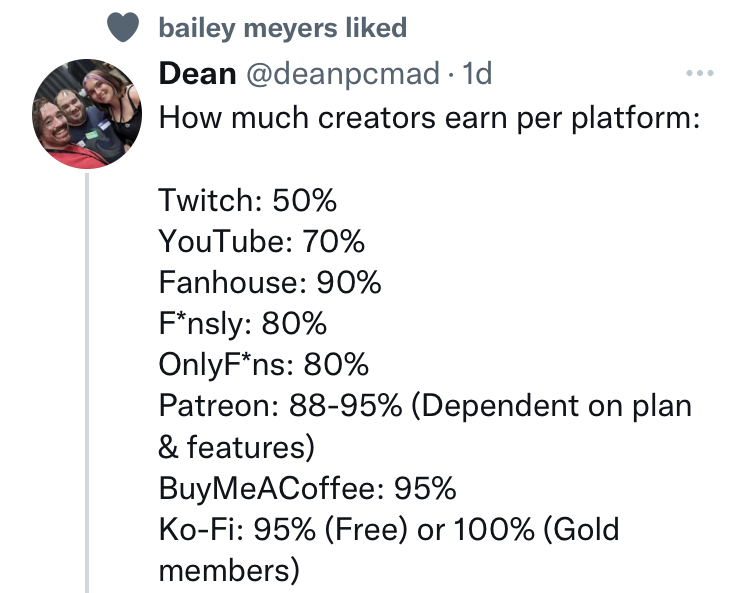This screenshot has height=593, width=750.
Task: Click the Ko-Fi: 95% (Free) line
Action: coord(389,529)
